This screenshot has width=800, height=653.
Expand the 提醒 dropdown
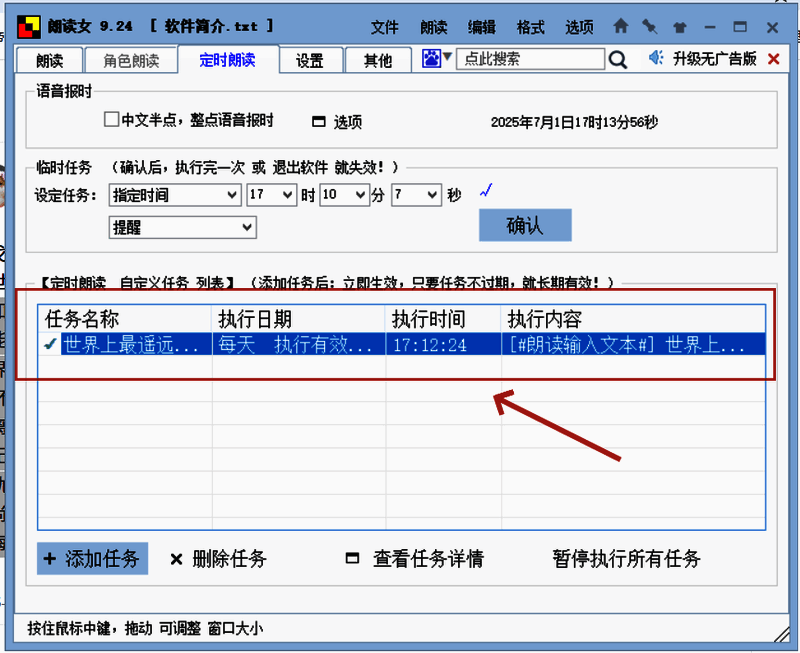click(x=181, y=227)
